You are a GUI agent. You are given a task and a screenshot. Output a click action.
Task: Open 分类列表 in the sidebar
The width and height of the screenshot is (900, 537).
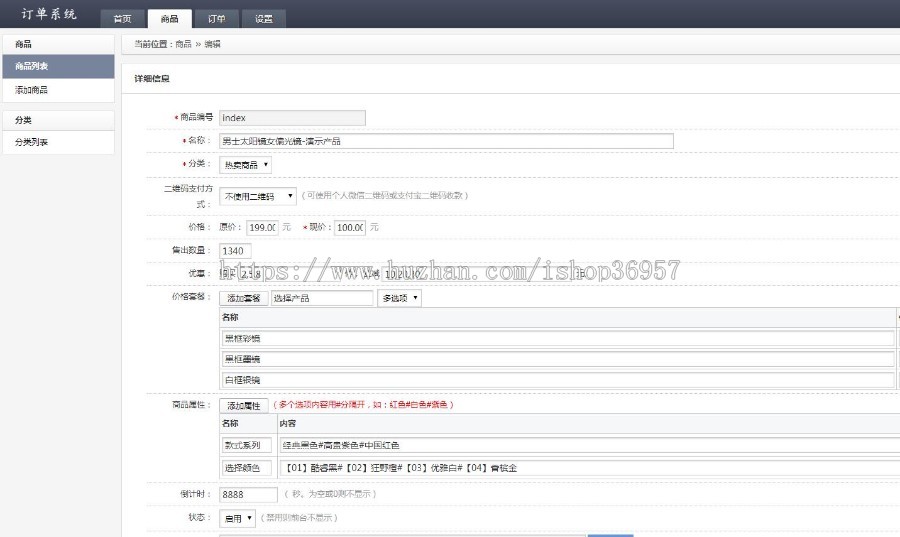(58, 142)
